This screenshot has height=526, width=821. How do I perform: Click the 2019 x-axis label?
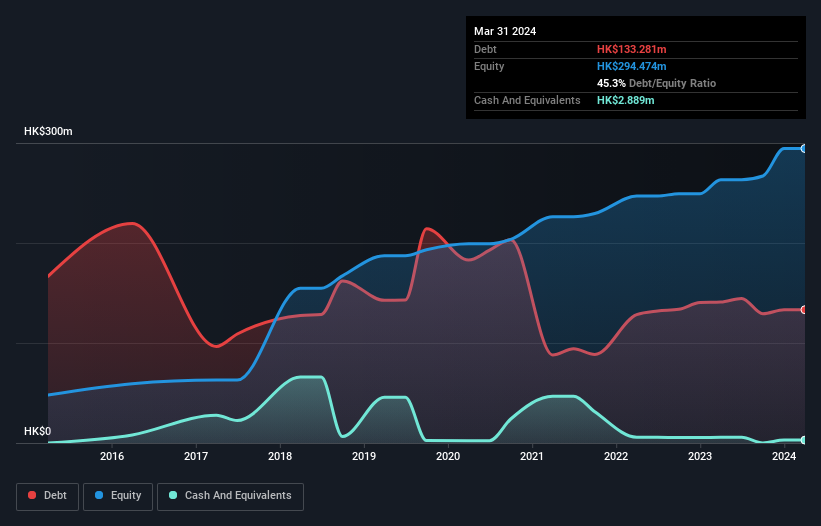364,456
